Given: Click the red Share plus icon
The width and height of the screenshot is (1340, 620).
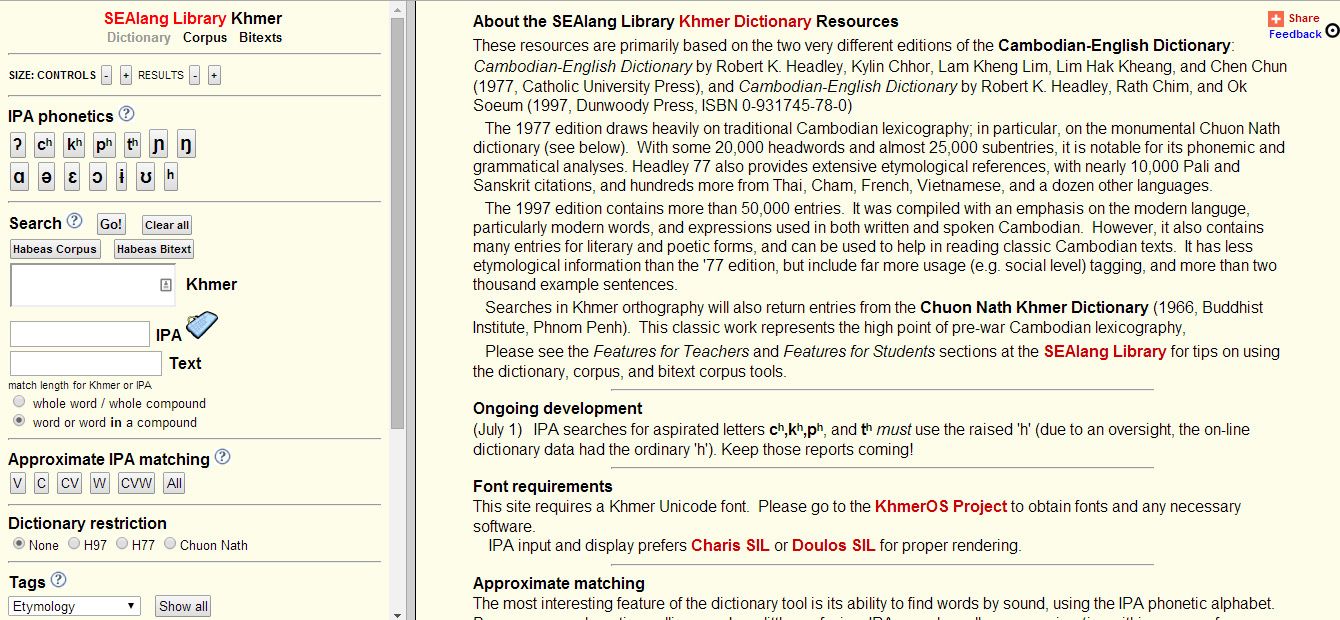Looking at the screenshot, I should [1276, 19].
